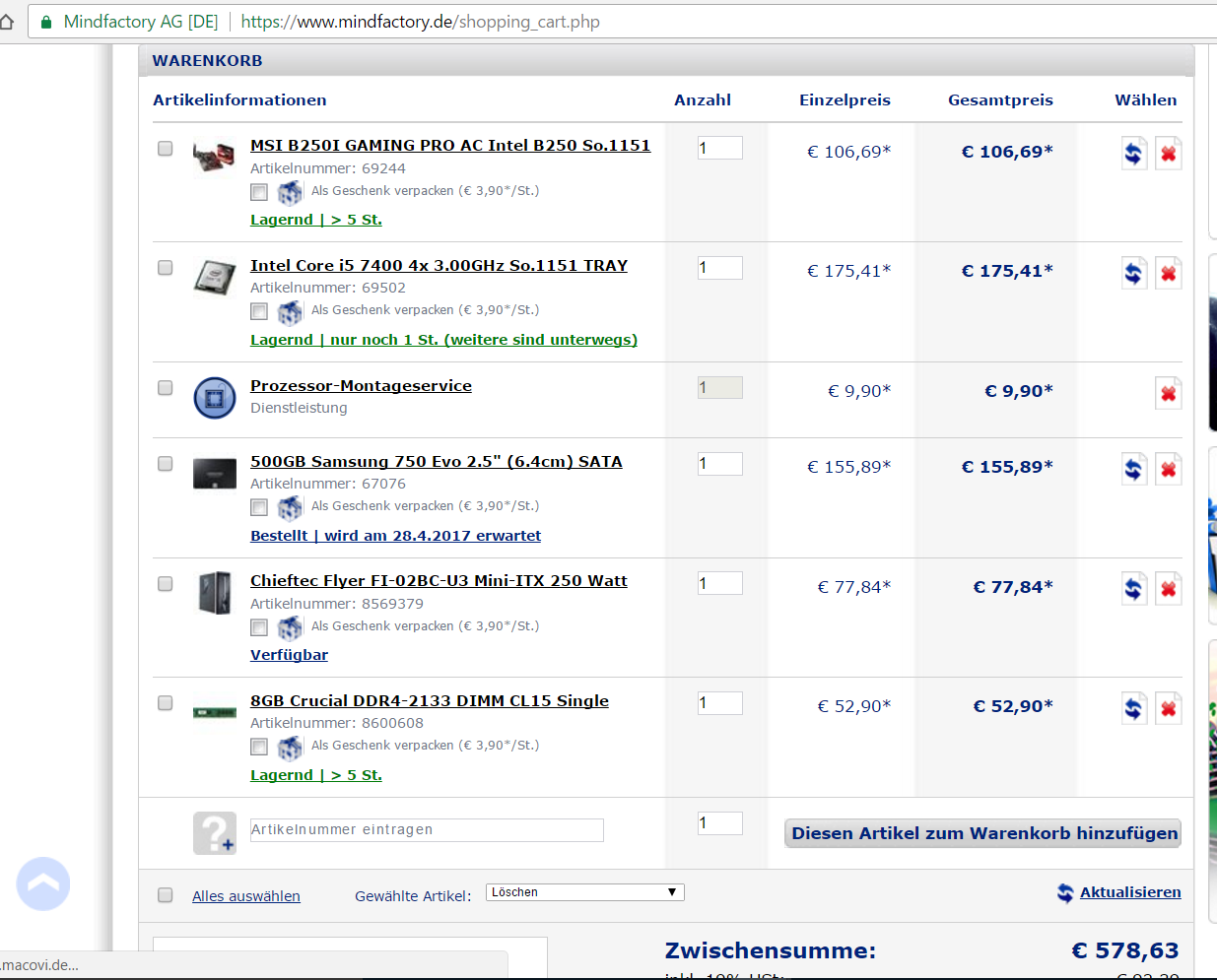Open Chieftec Flyer FI-02BC-U3 product link

pos(439,580)
